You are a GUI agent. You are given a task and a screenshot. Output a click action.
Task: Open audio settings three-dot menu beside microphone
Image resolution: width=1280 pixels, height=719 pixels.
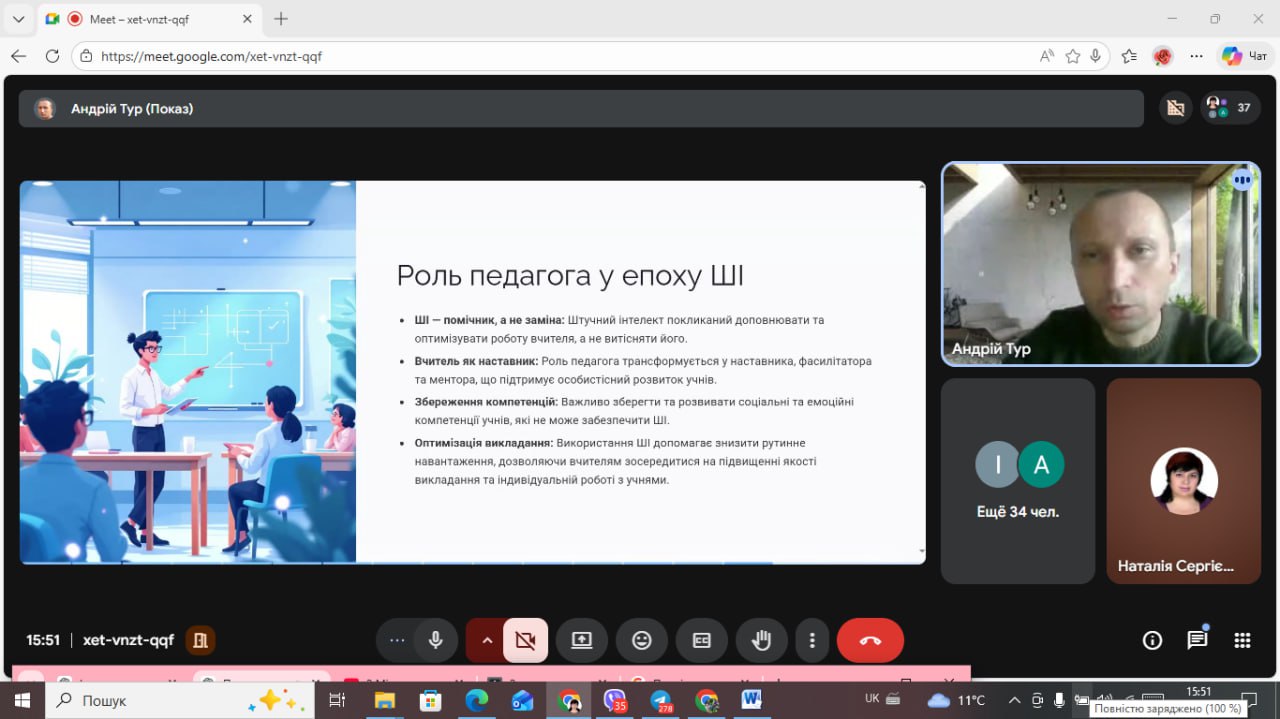click(397, 641)
